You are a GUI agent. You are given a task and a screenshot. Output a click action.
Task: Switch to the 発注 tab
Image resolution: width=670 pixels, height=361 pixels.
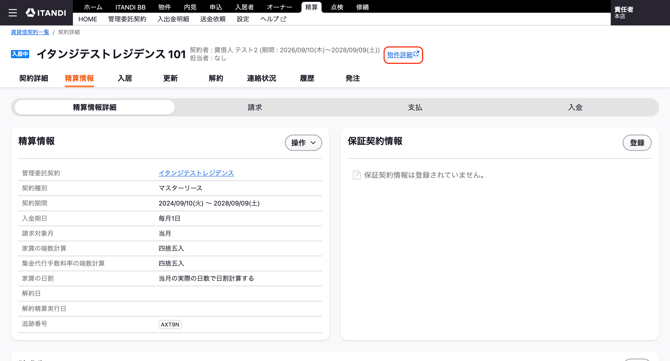(353, 78)
